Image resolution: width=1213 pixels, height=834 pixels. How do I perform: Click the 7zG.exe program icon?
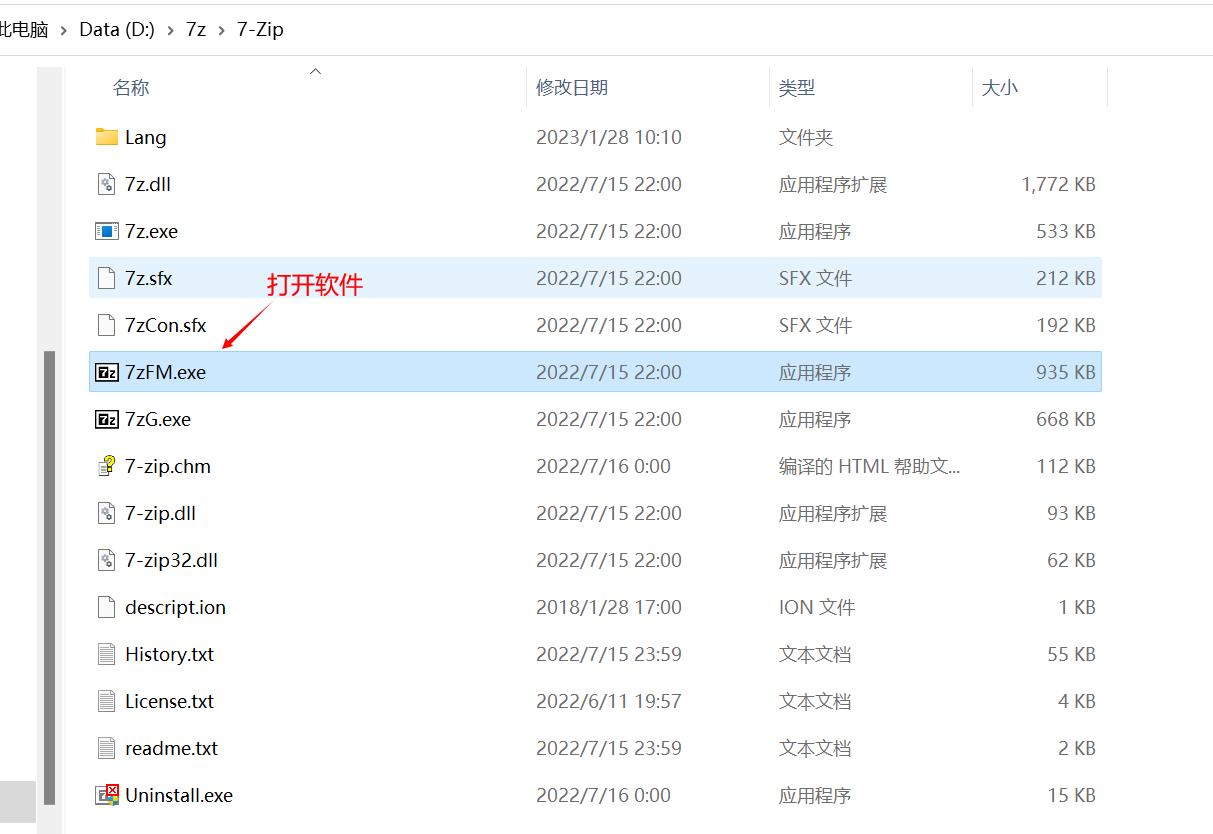[x=107, y=419]
